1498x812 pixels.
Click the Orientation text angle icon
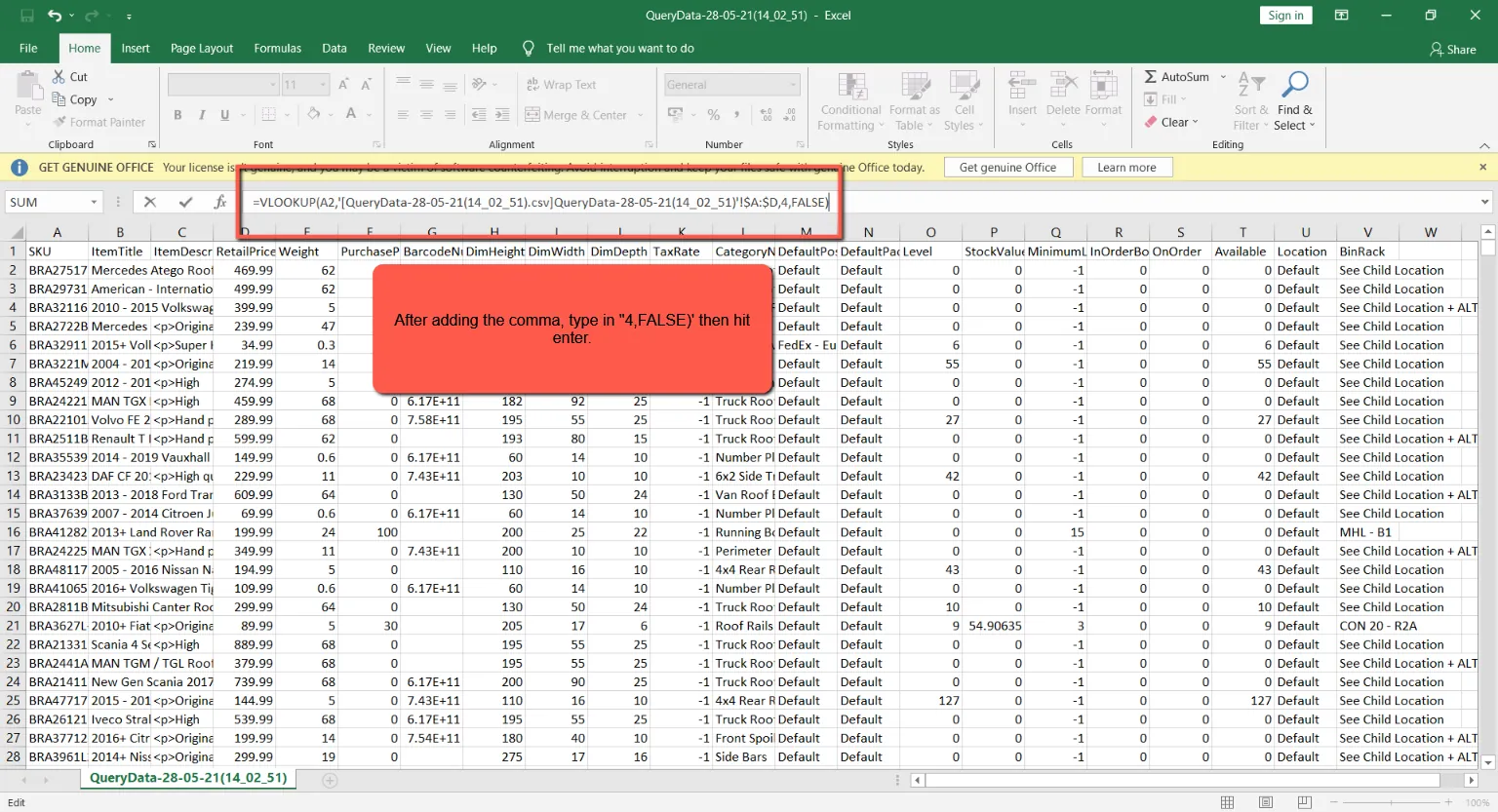point(479,85)
